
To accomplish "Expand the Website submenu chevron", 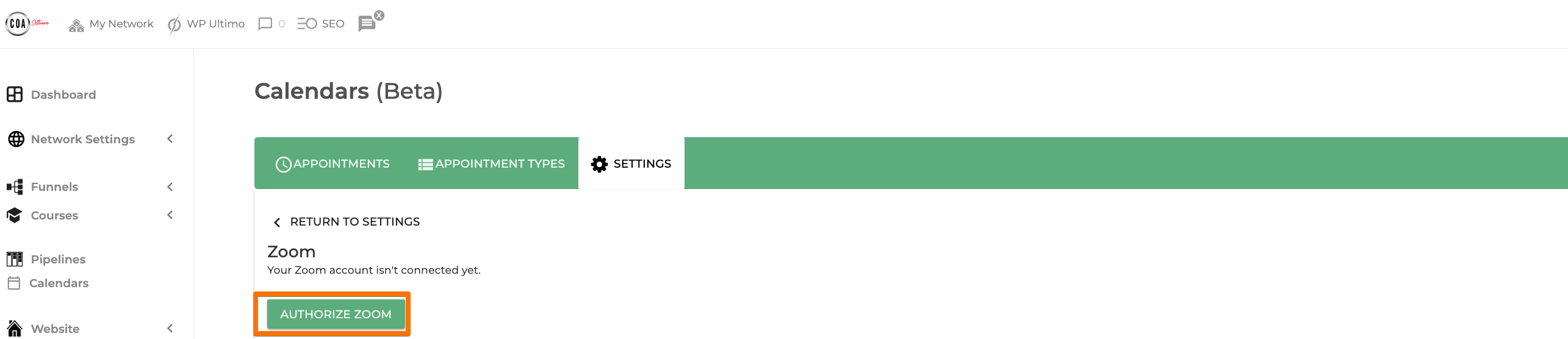I will pos(170,329).
